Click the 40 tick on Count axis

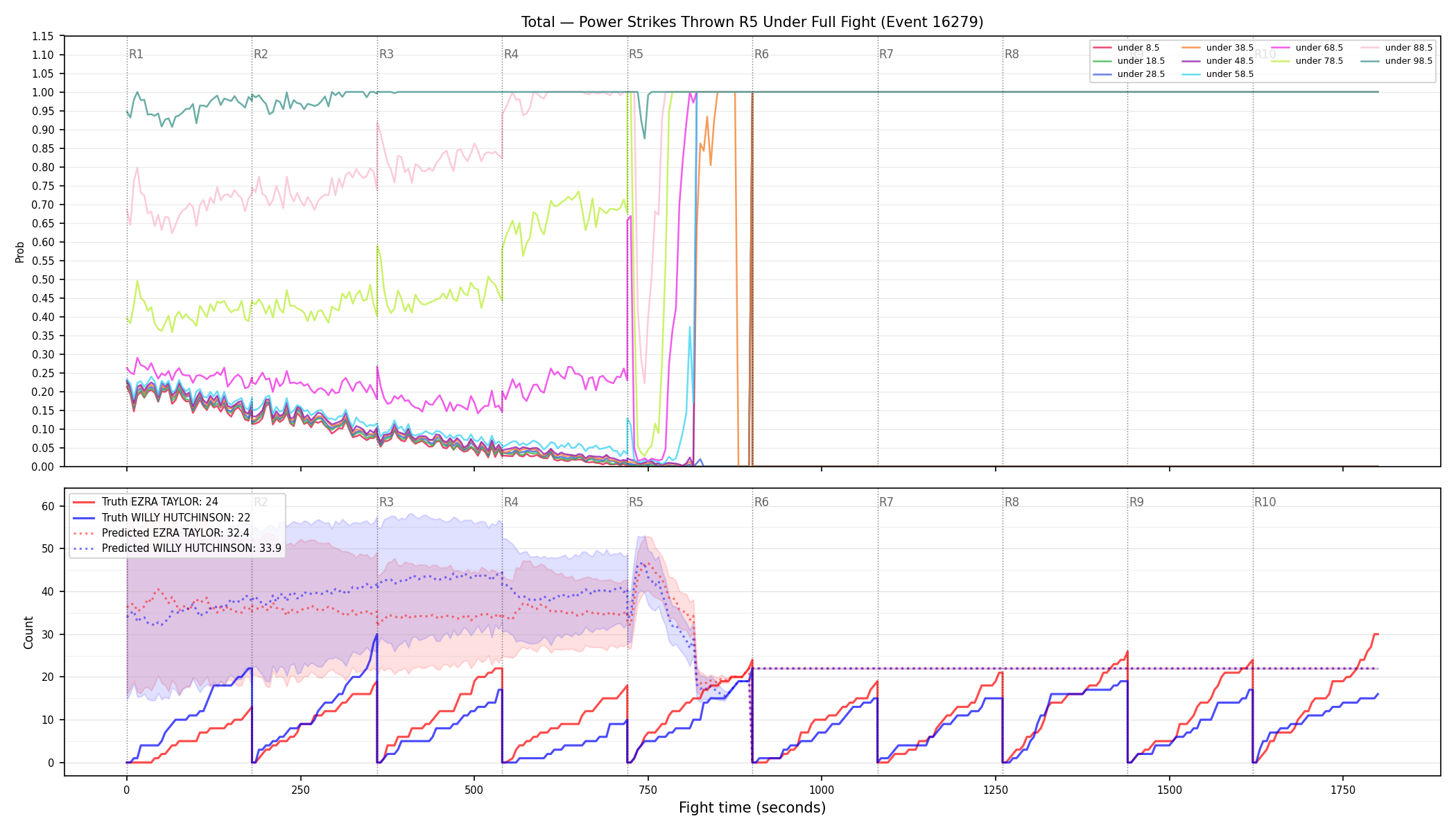[48, 591]
